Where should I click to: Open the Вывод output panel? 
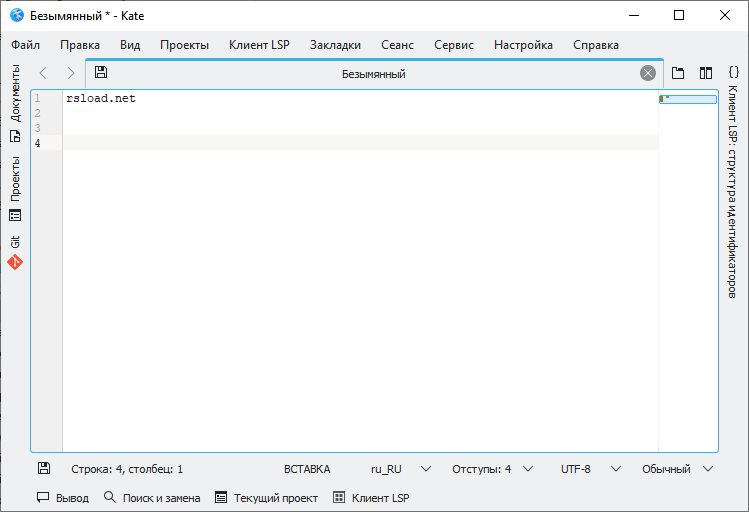coord(63,498)
